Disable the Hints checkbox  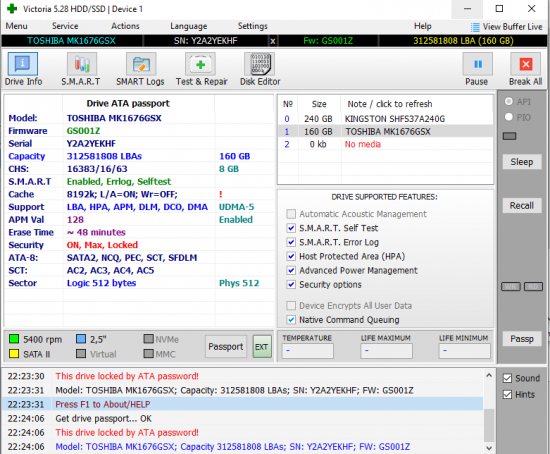pyautogui.click(x=507, y=395)
